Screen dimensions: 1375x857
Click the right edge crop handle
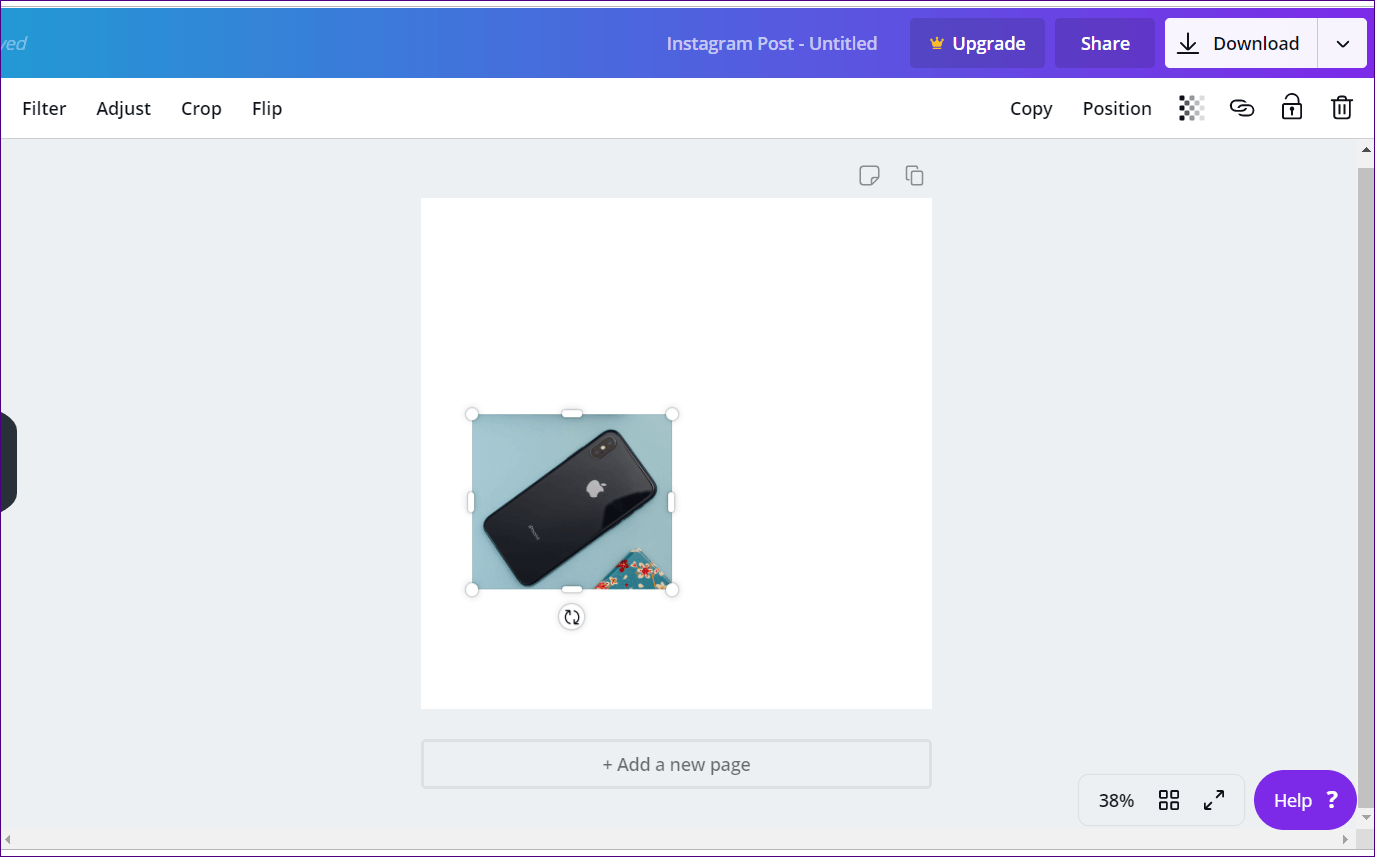tap(671, 502)
